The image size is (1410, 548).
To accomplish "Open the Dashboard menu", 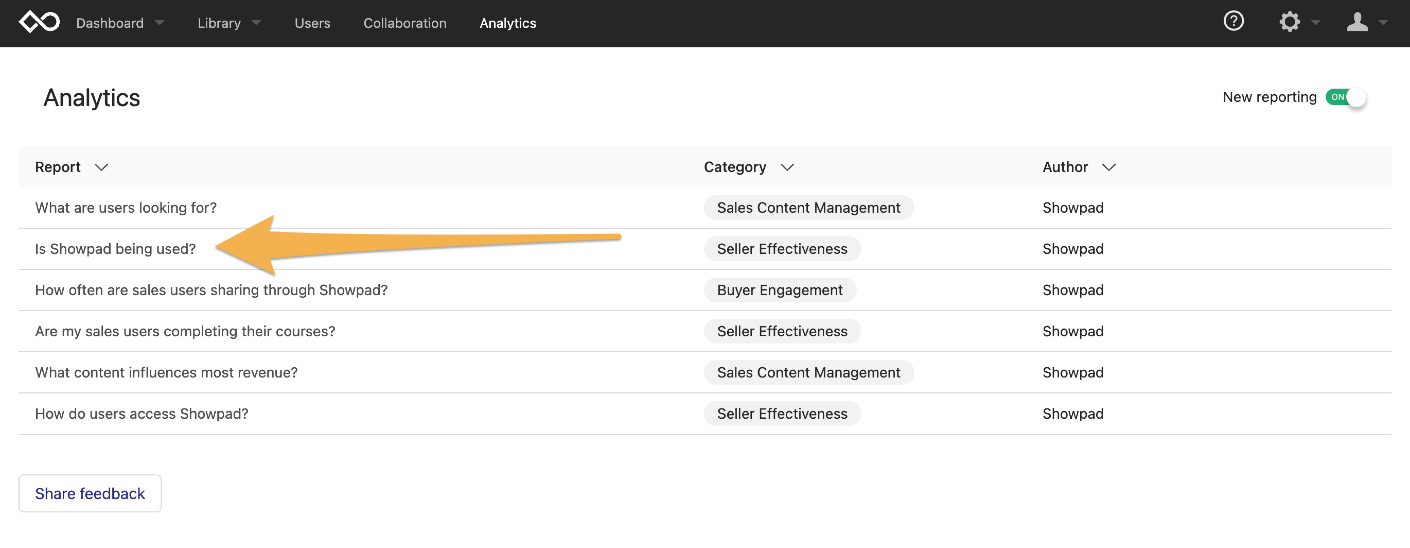I will tap(110, 23).
